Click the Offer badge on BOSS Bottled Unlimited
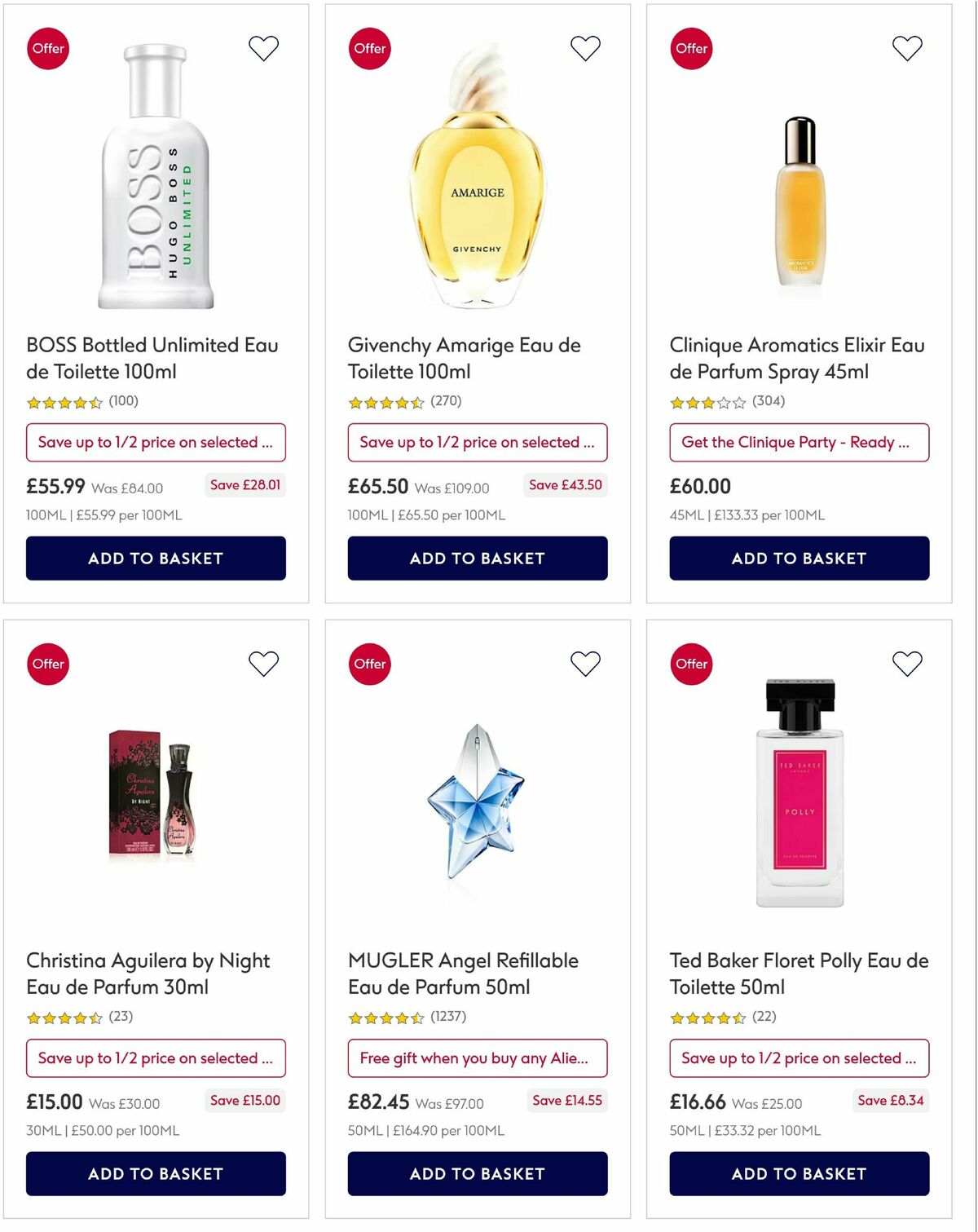The image size is (978, 1232). coord(48,48)
